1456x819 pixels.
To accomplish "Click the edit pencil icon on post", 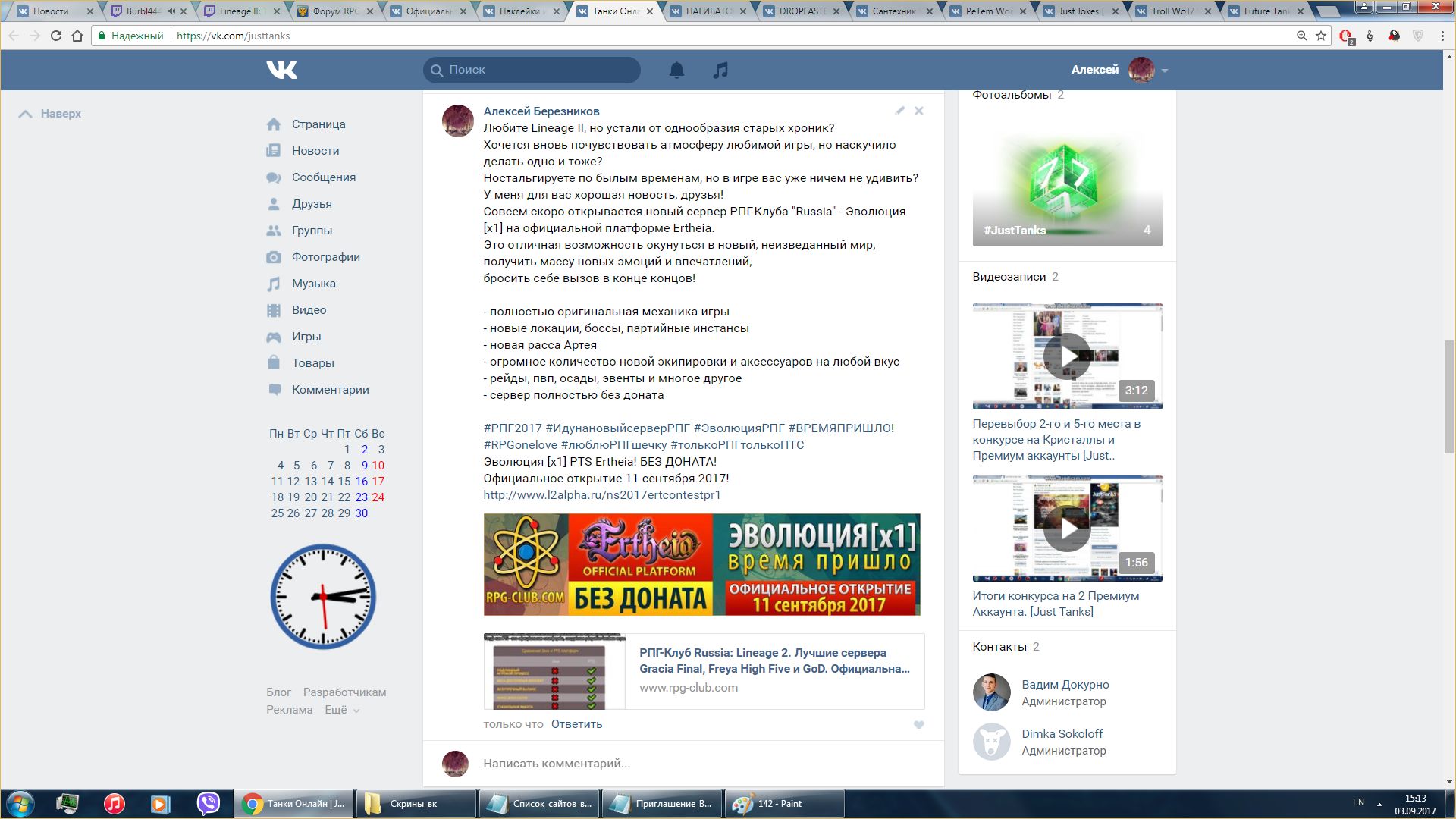I will click(x=899, y=111).
